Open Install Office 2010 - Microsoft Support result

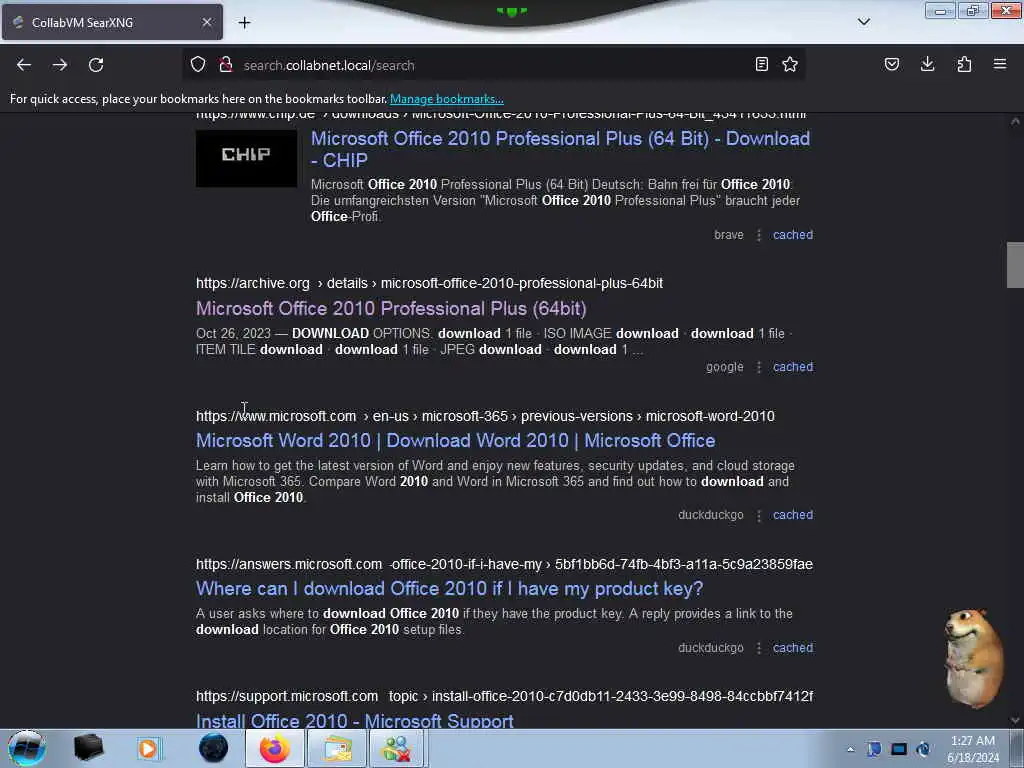point(355,720)
